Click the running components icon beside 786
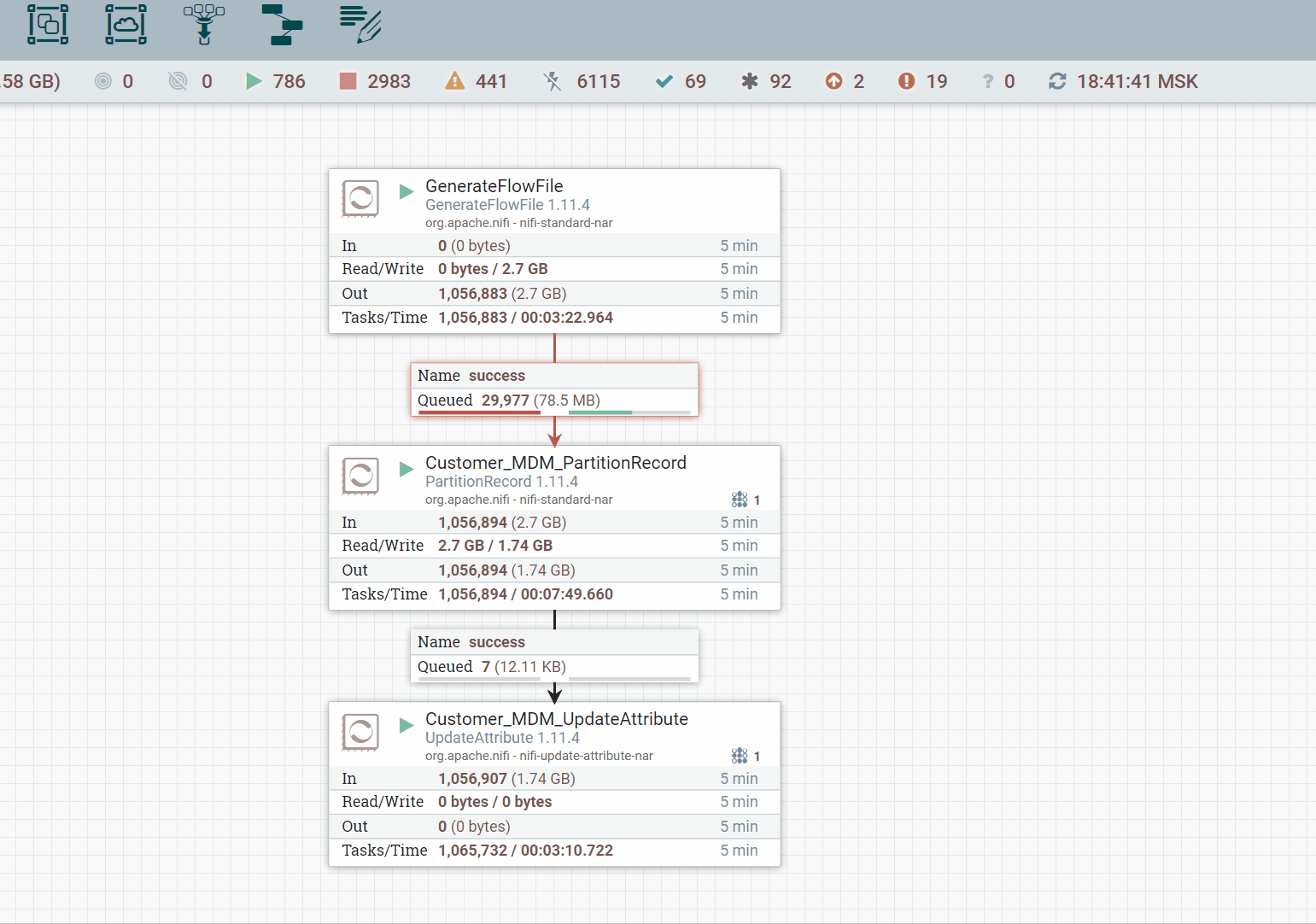 point(254,81)
